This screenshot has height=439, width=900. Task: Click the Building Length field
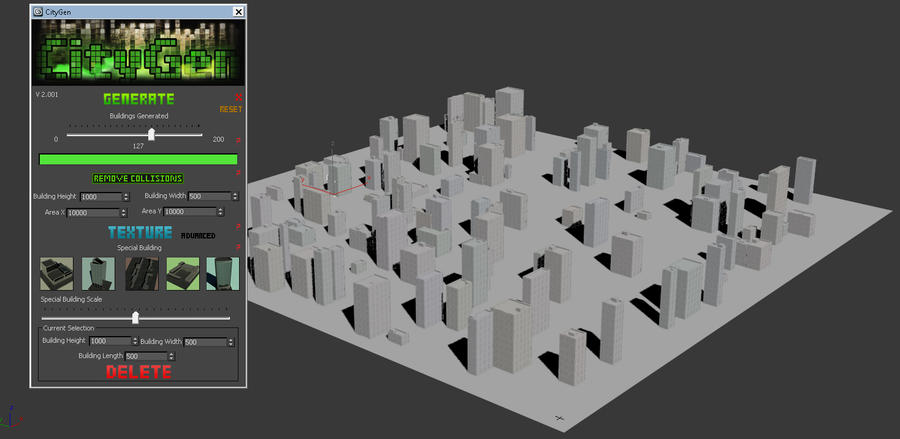tap(146, 356)
